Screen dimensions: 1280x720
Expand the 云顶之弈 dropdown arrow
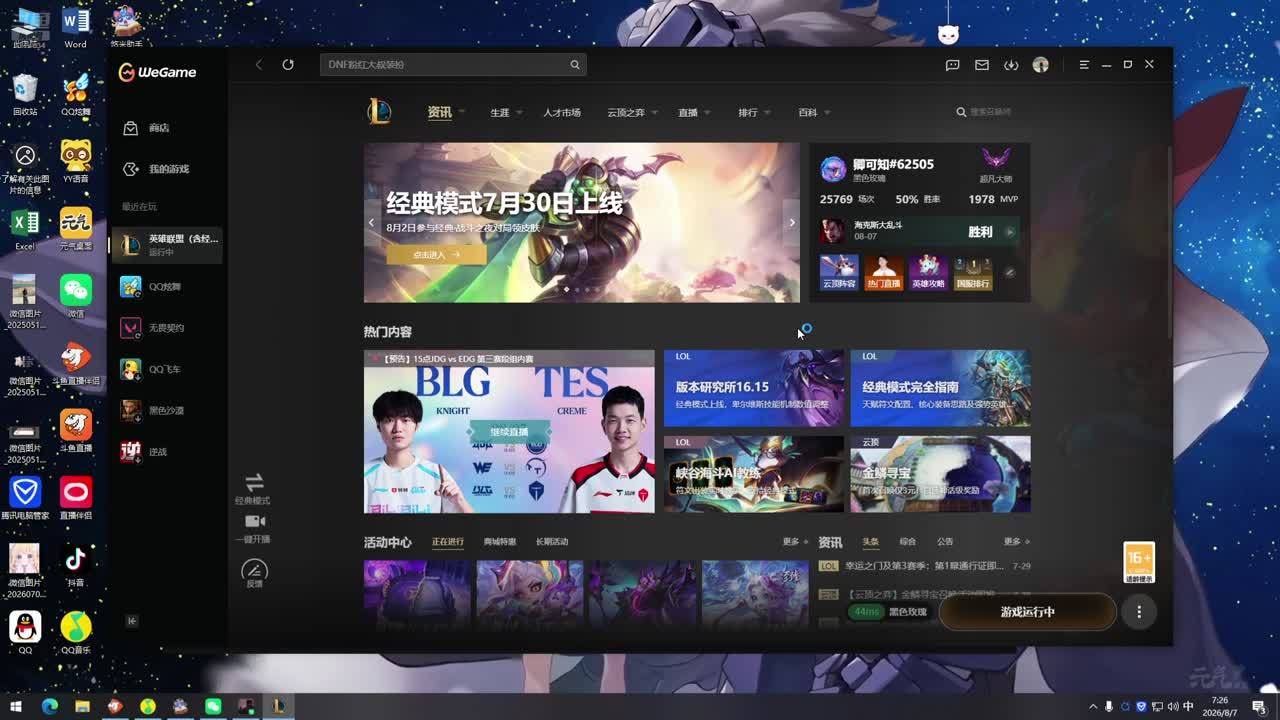click(654, 113)
